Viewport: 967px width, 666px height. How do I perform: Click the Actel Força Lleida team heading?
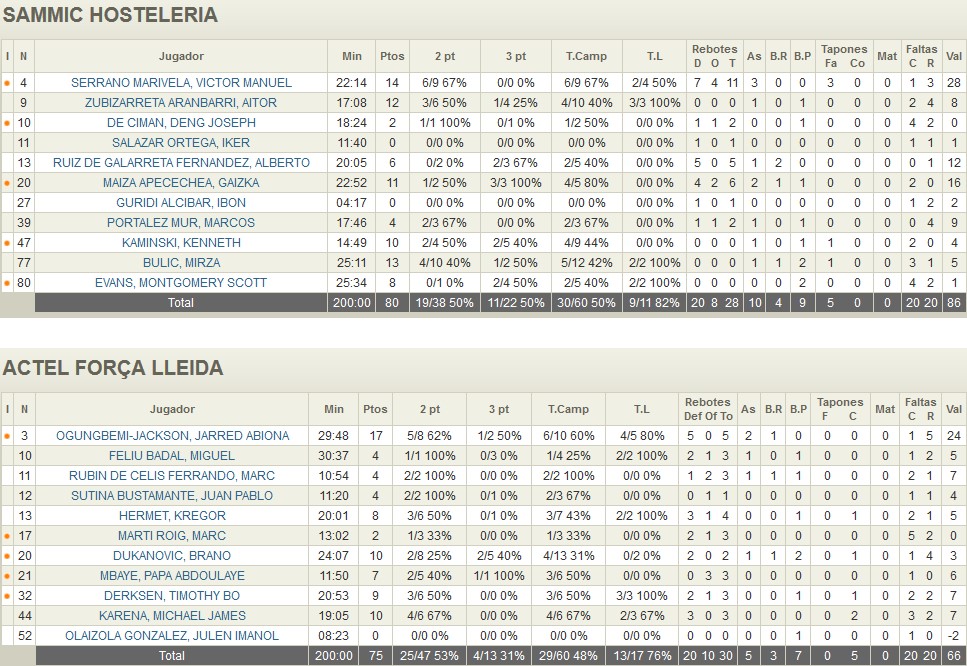[113, 368]
